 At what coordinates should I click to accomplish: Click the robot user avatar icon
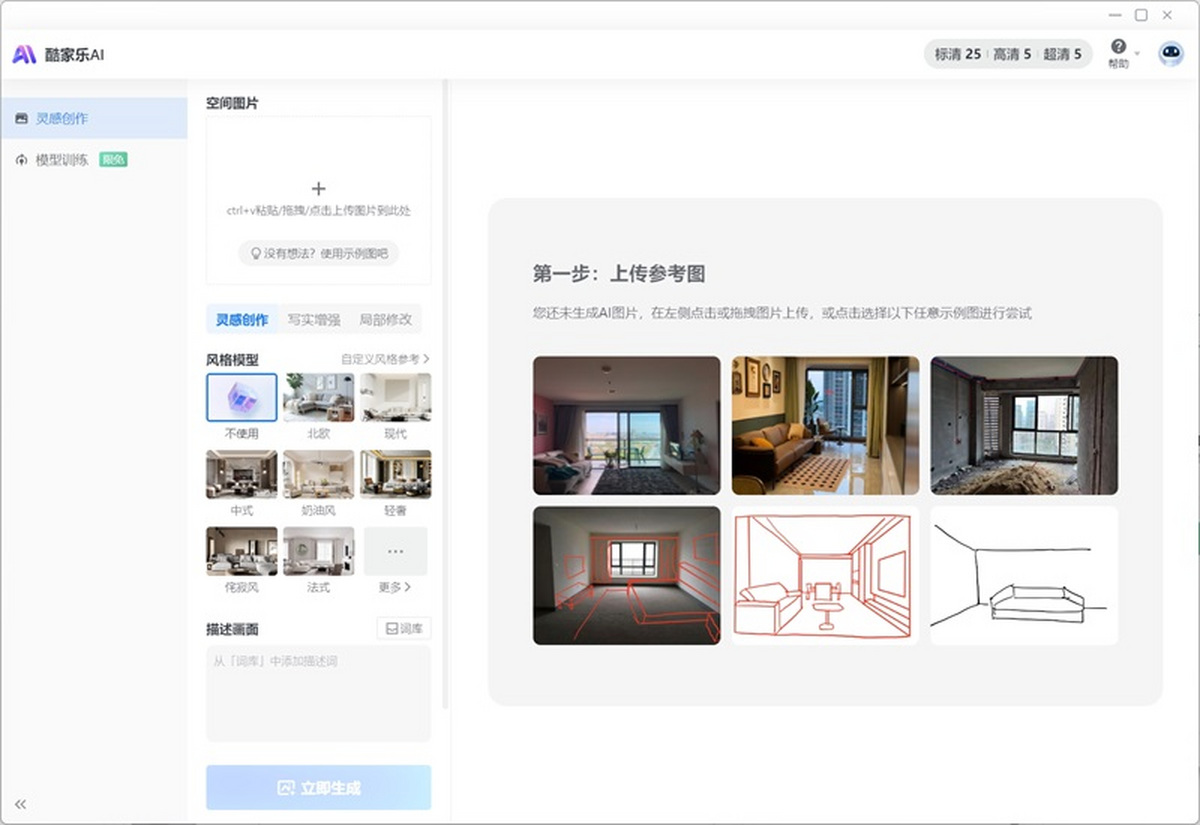tap(1170, 54)
